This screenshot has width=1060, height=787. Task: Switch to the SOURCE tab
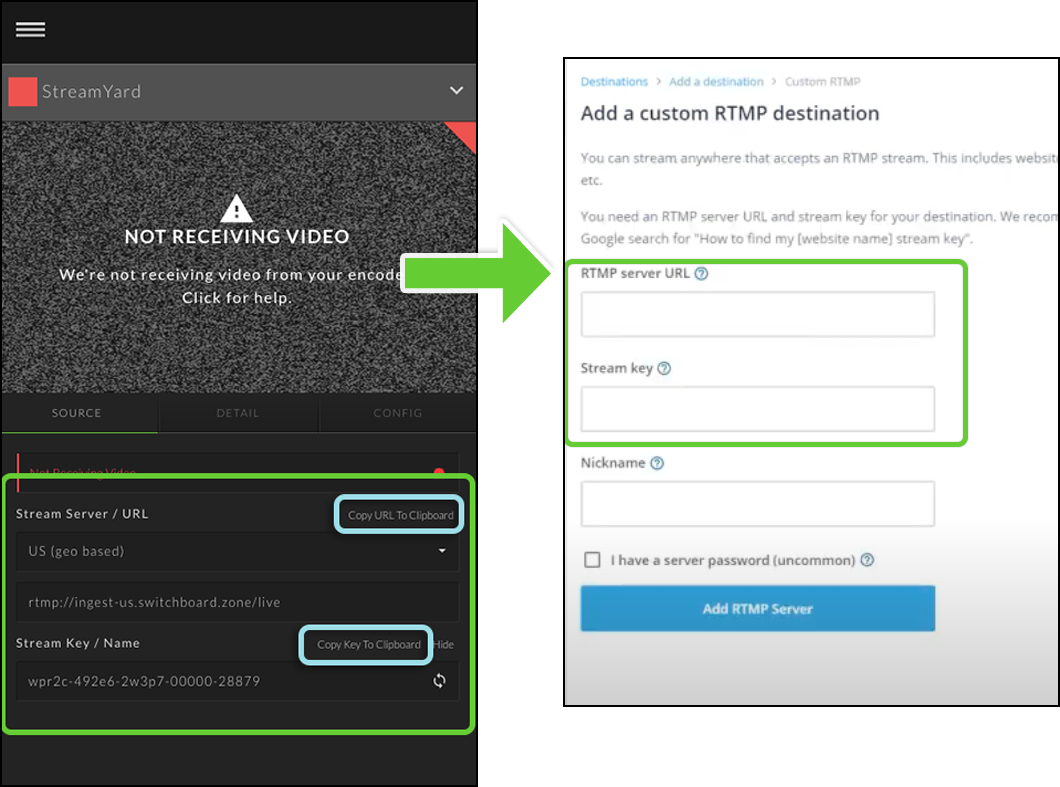click(76, 413)
